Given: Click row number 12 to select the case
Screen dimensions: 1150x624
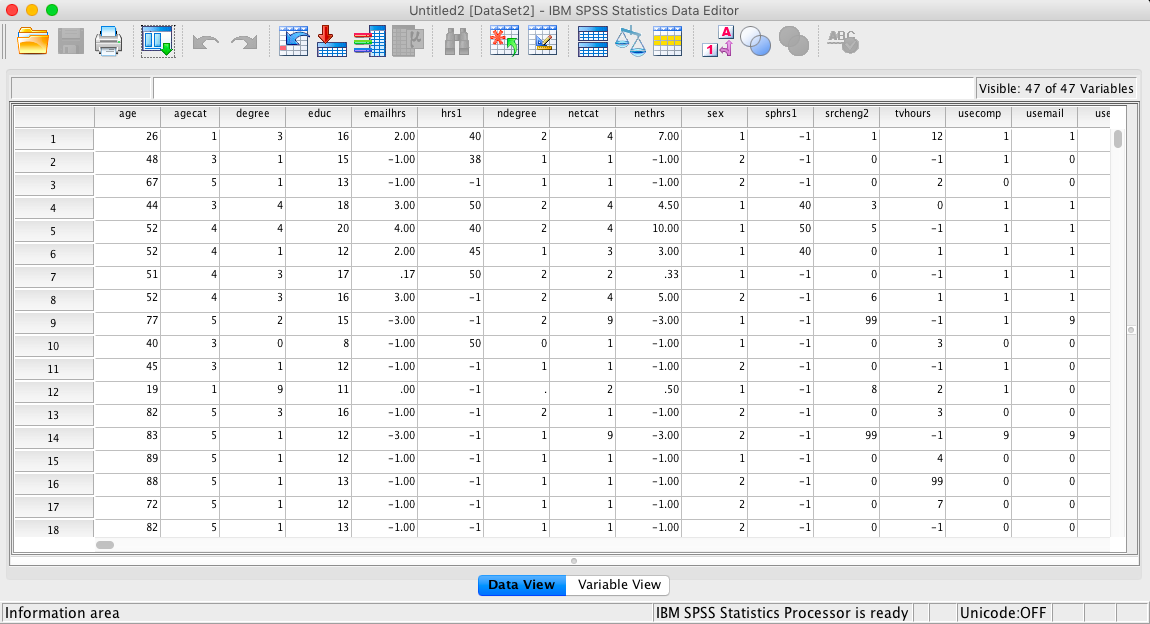Looking at the screenshot, I should tap(53, 392).
